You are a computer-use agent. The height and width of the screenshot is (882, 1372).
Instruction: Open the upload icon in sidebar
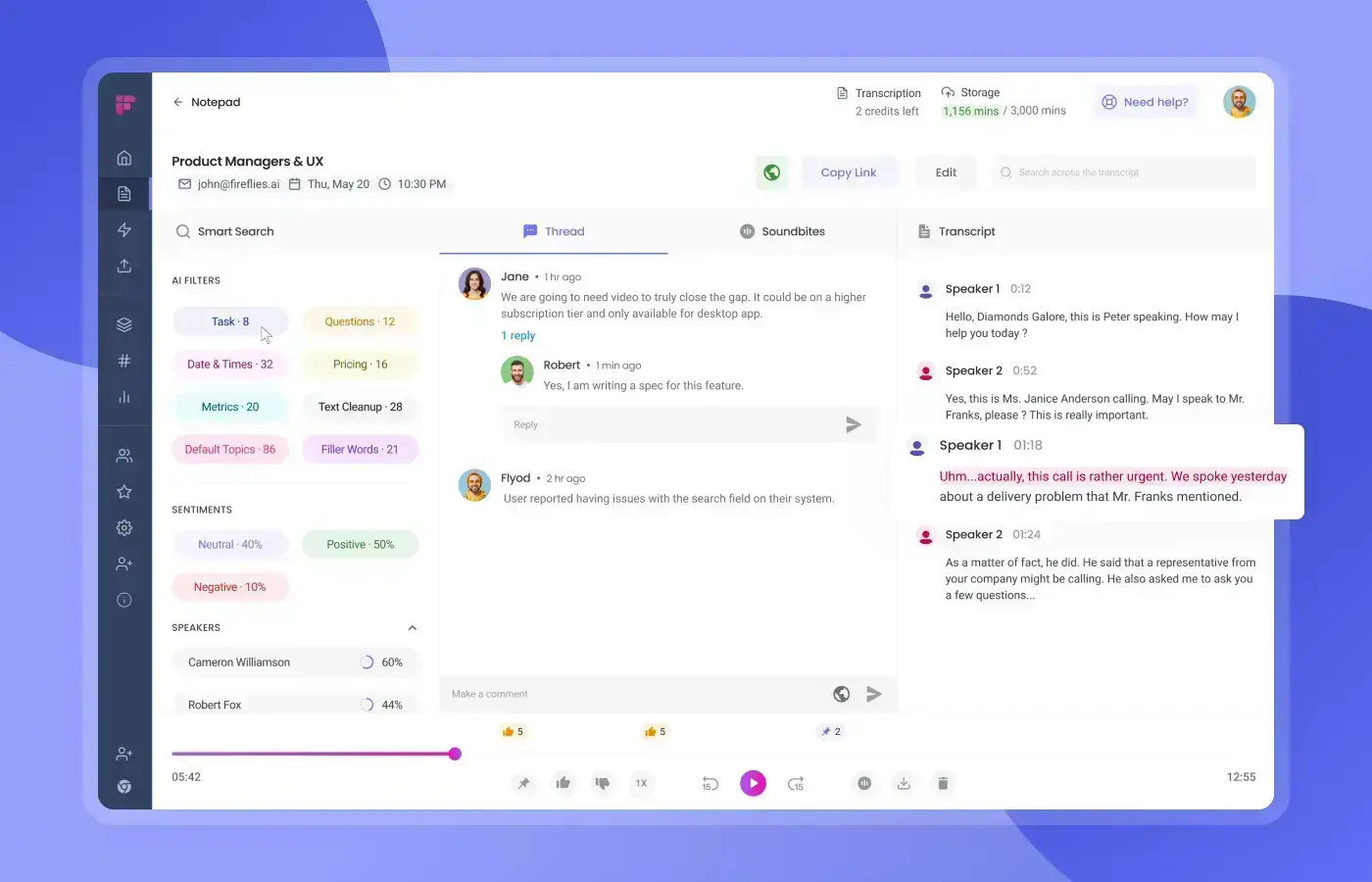click(124, 266)
